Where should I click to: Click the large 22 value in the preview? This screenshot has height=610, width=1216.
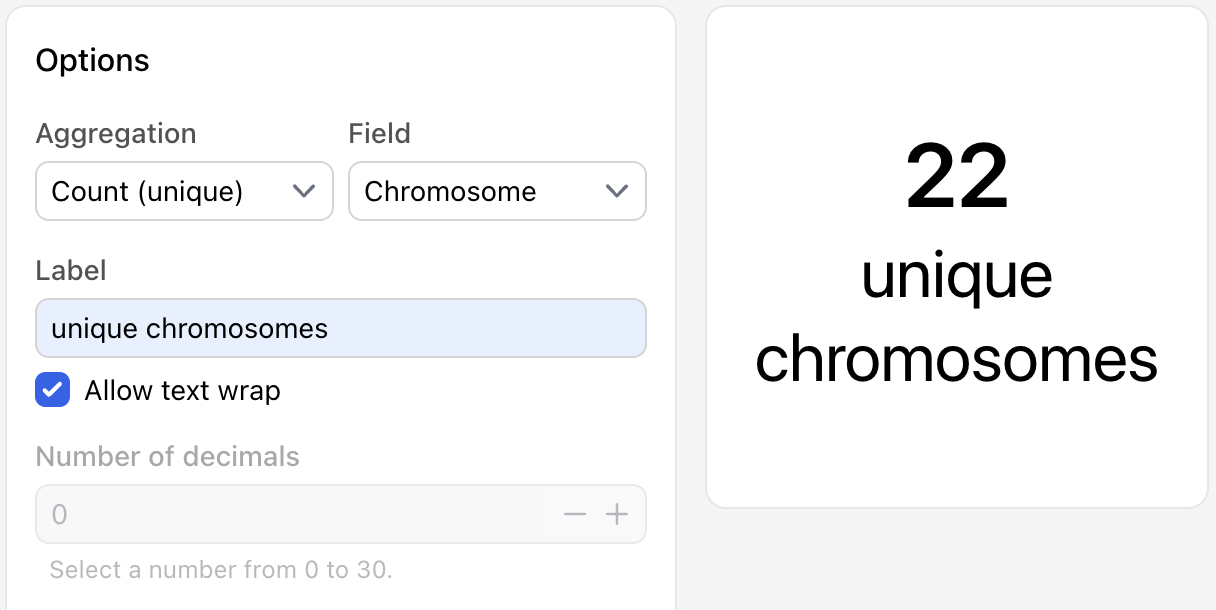tap(956, 178)
